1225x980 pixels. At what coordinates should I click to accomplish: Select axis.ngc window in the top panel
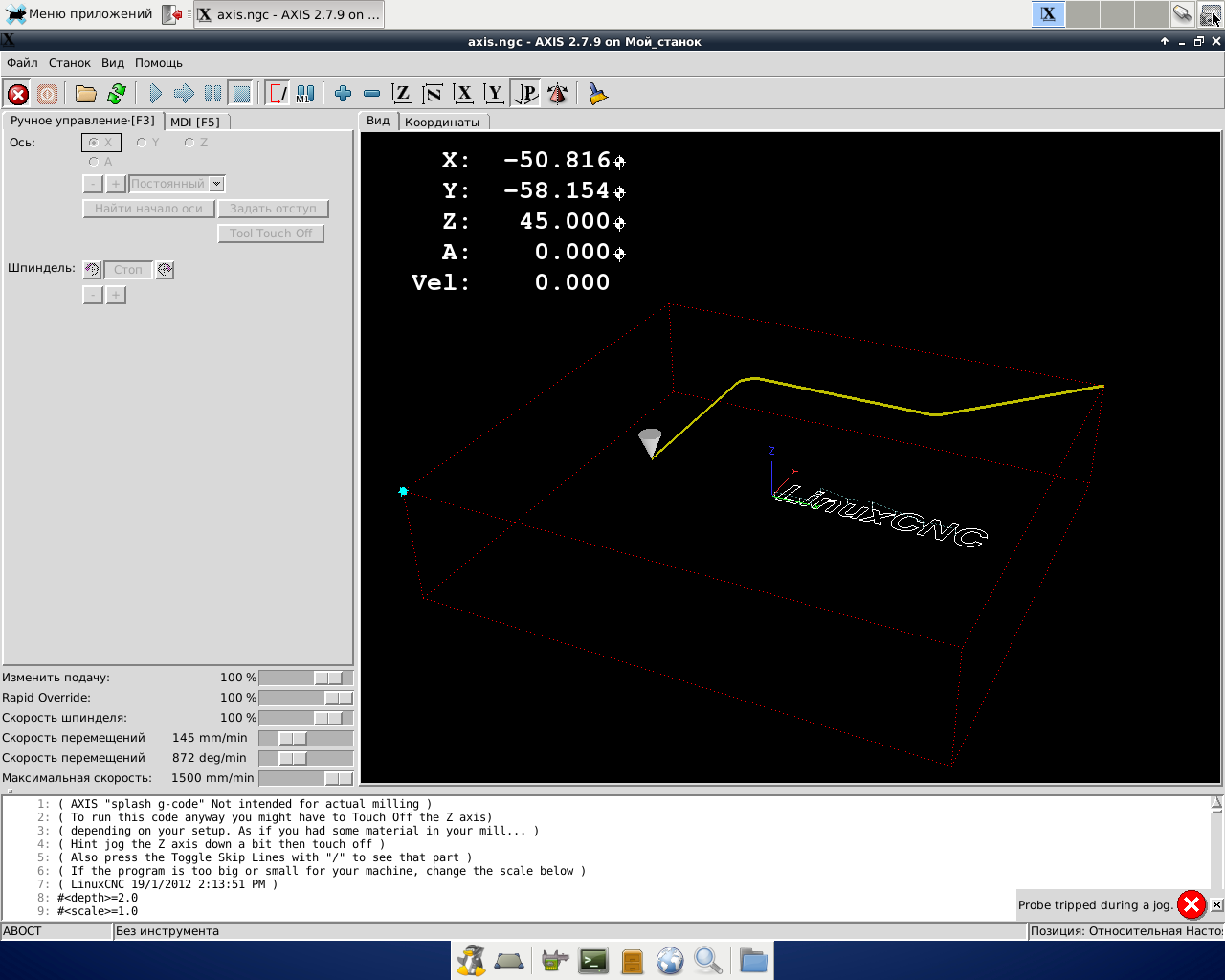(289, 14)
